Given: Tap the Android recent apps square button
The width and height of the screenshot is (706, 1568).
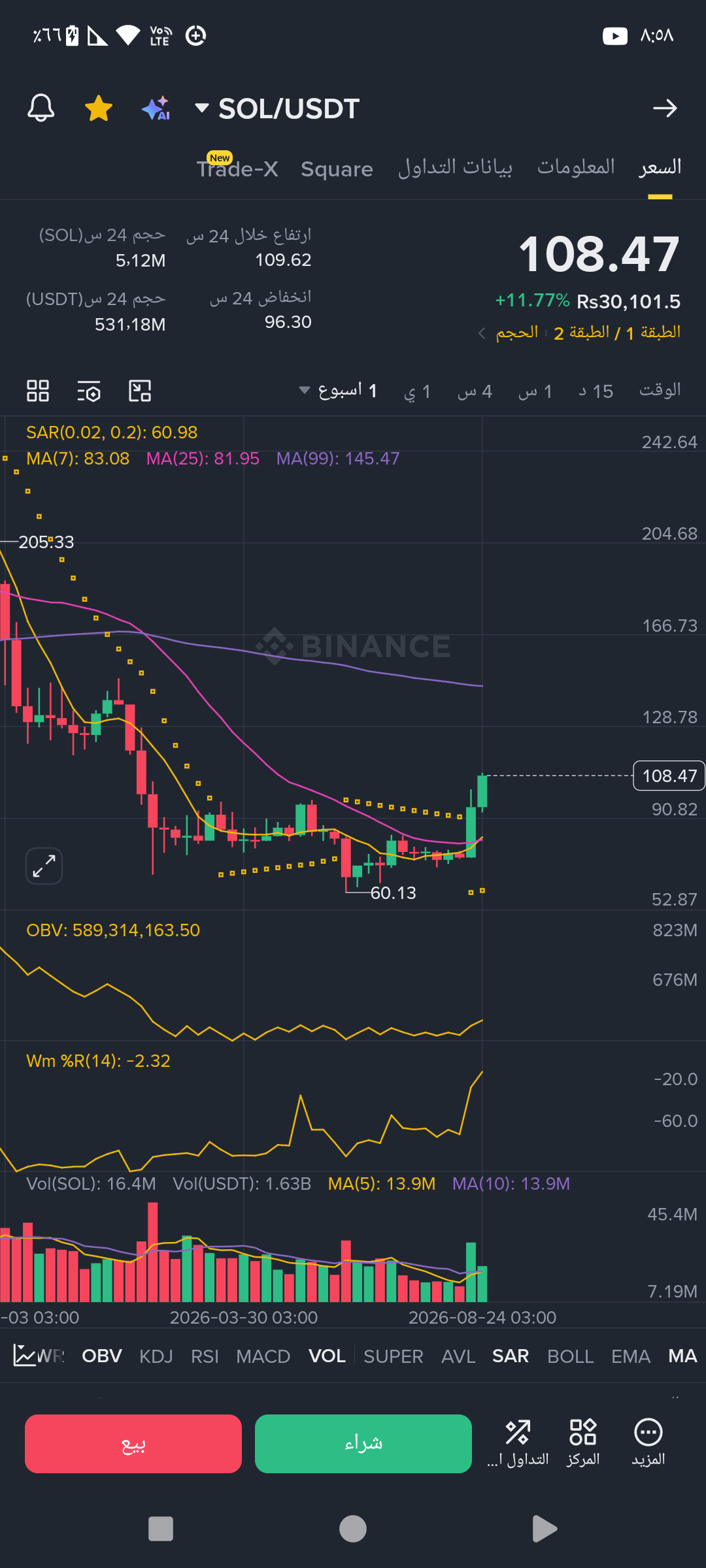Looking at the screenshot, I should tap(161, 1529).
